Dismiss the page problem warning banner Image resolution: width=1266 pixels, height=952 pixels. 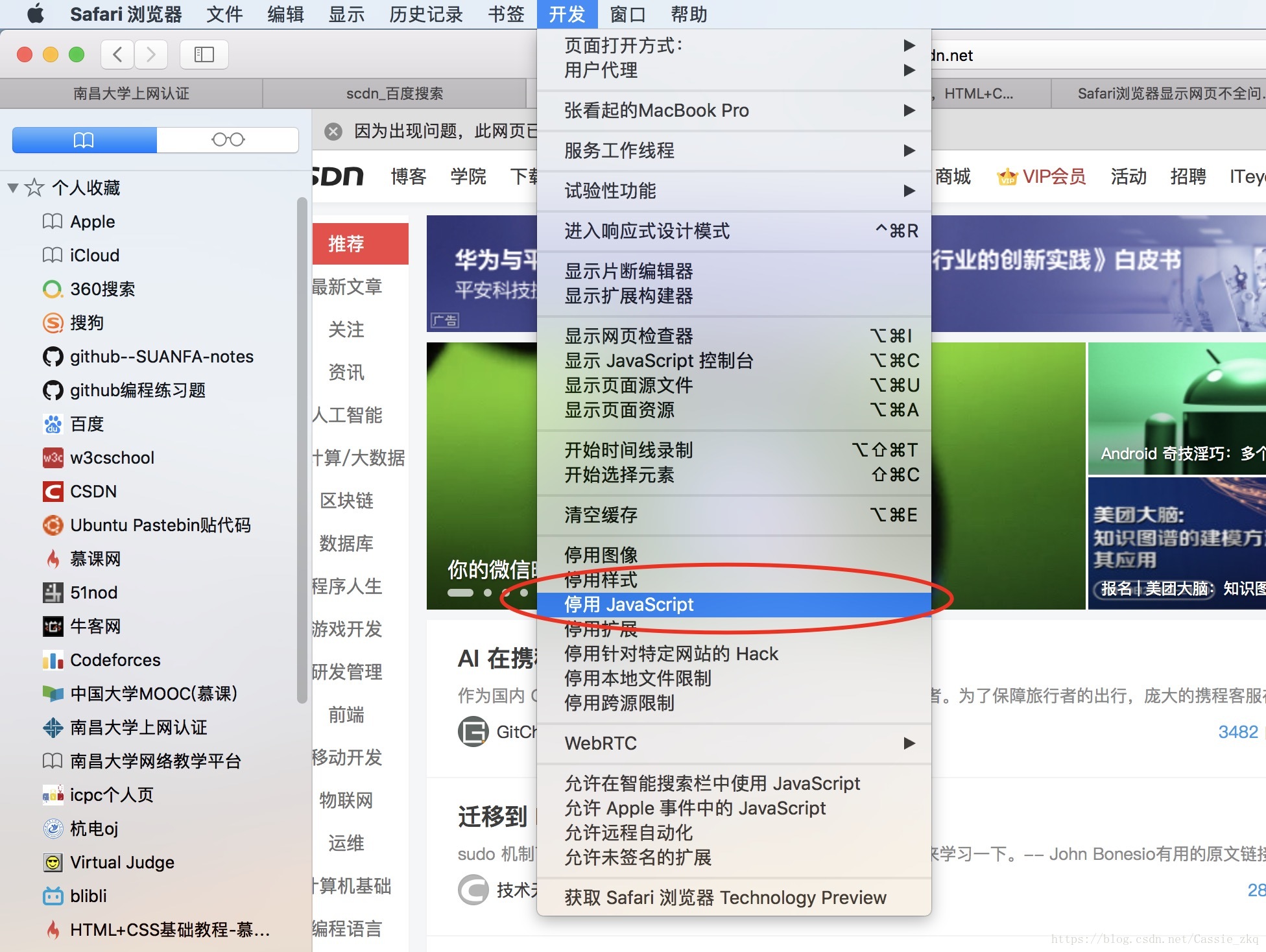[333, 132]
